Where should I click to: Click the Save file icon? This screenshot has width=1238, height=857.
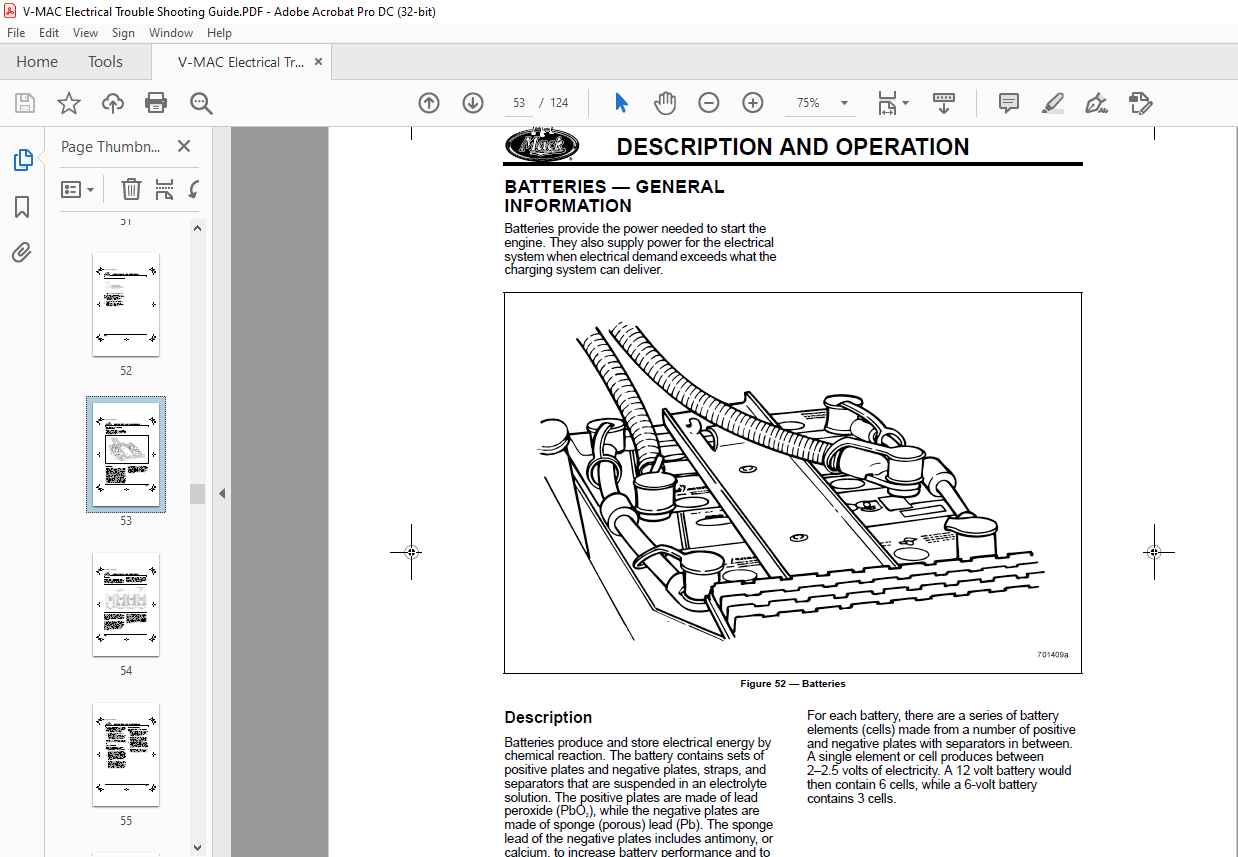25,103
